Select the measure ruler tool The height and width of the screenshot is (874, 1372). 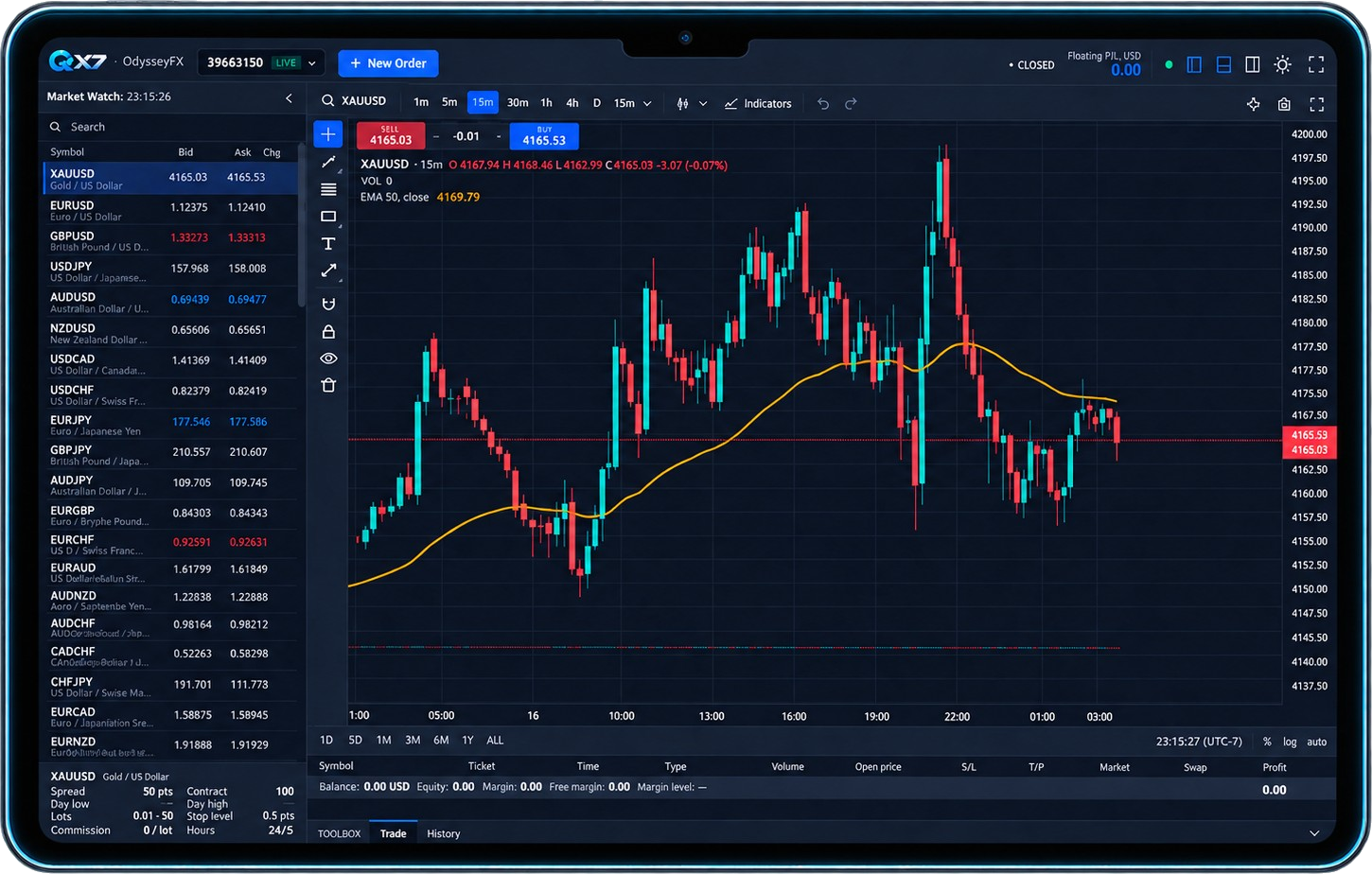tap(328, 271)
